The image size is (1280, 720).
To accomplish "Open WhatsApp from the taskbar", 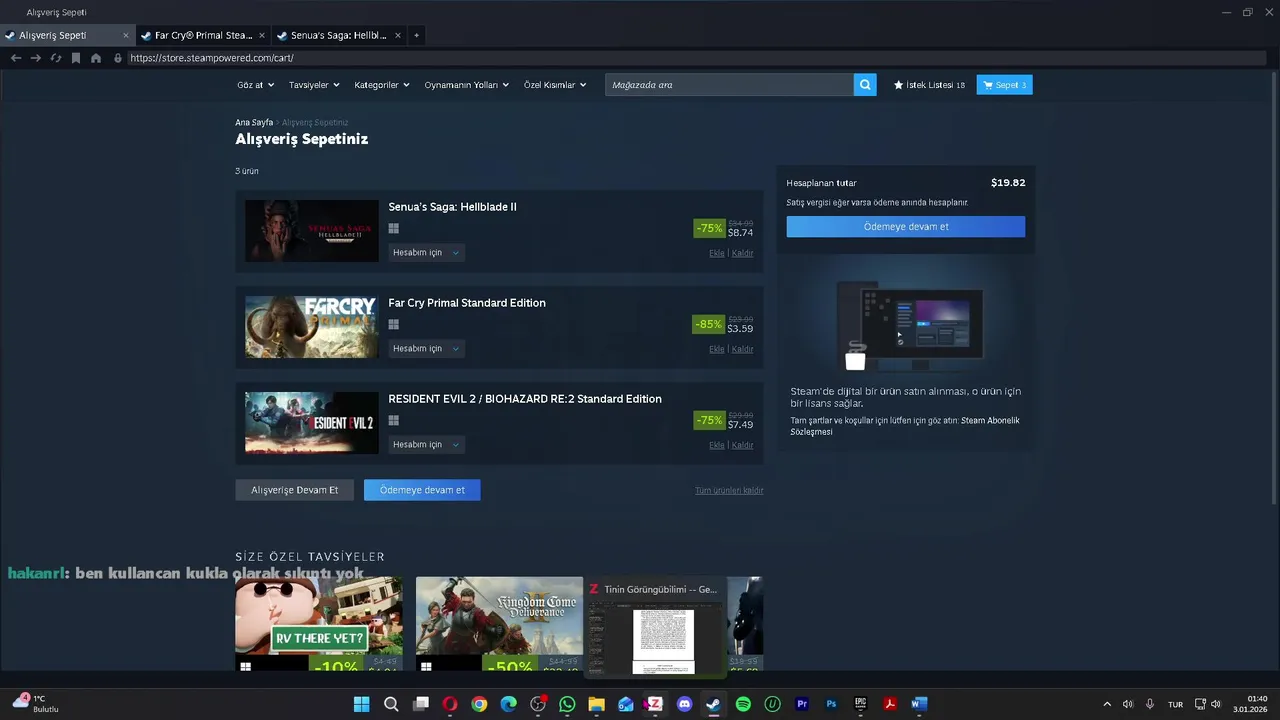I will pyautogui.click(x=567, y=704).
